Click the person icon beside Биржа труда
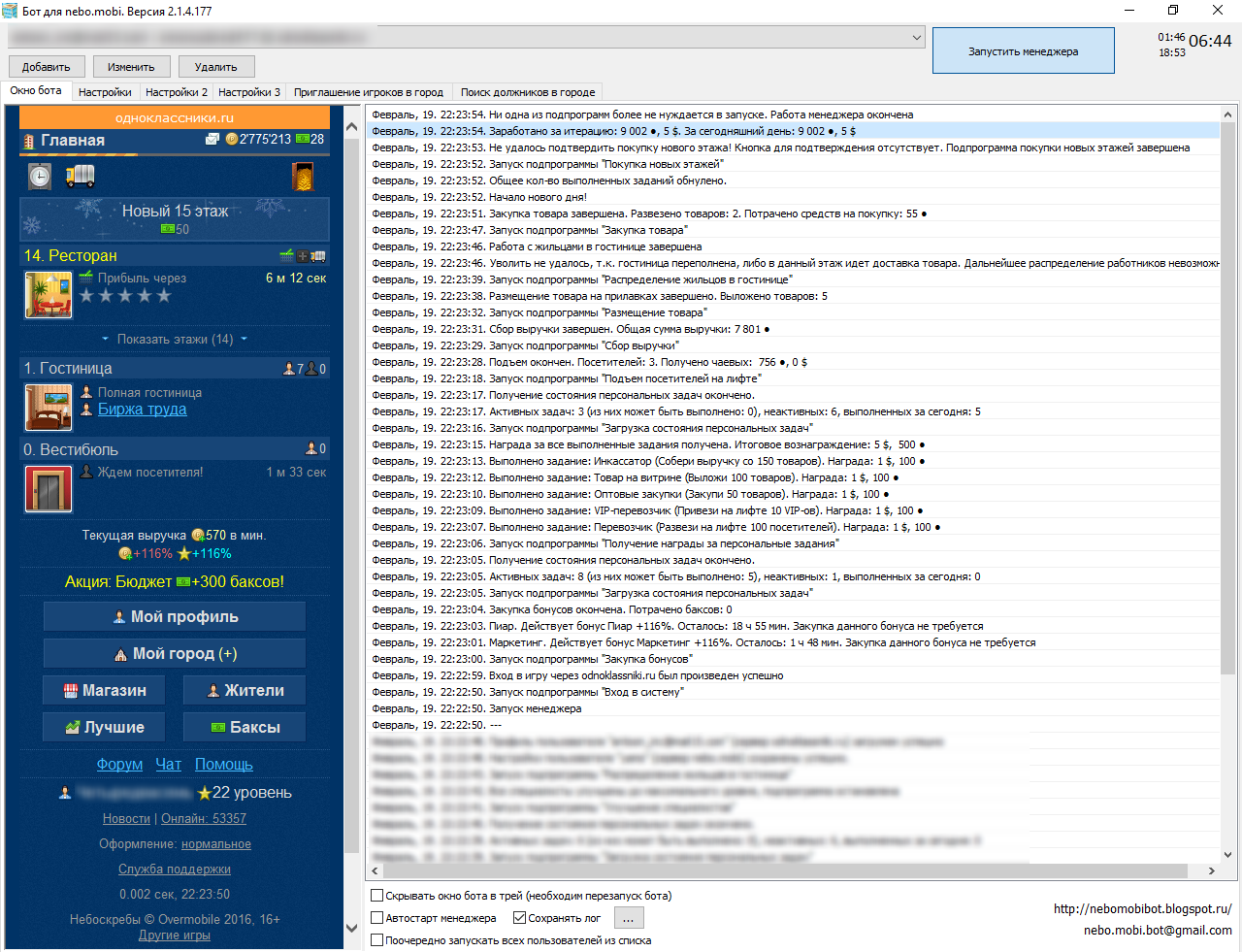1242x952 pixels. coord(86,410)
